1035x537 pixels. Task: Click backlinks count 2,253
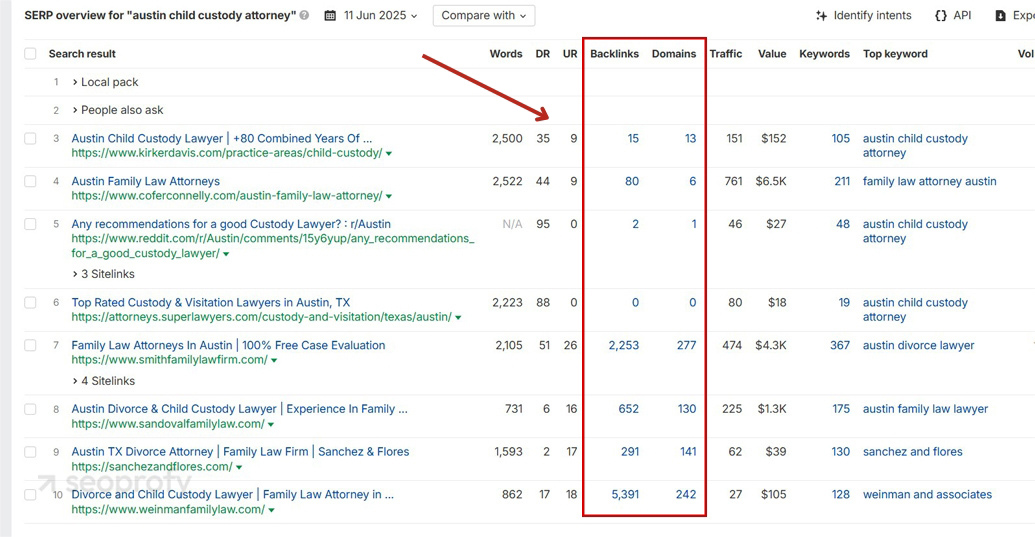coord(624,345)
